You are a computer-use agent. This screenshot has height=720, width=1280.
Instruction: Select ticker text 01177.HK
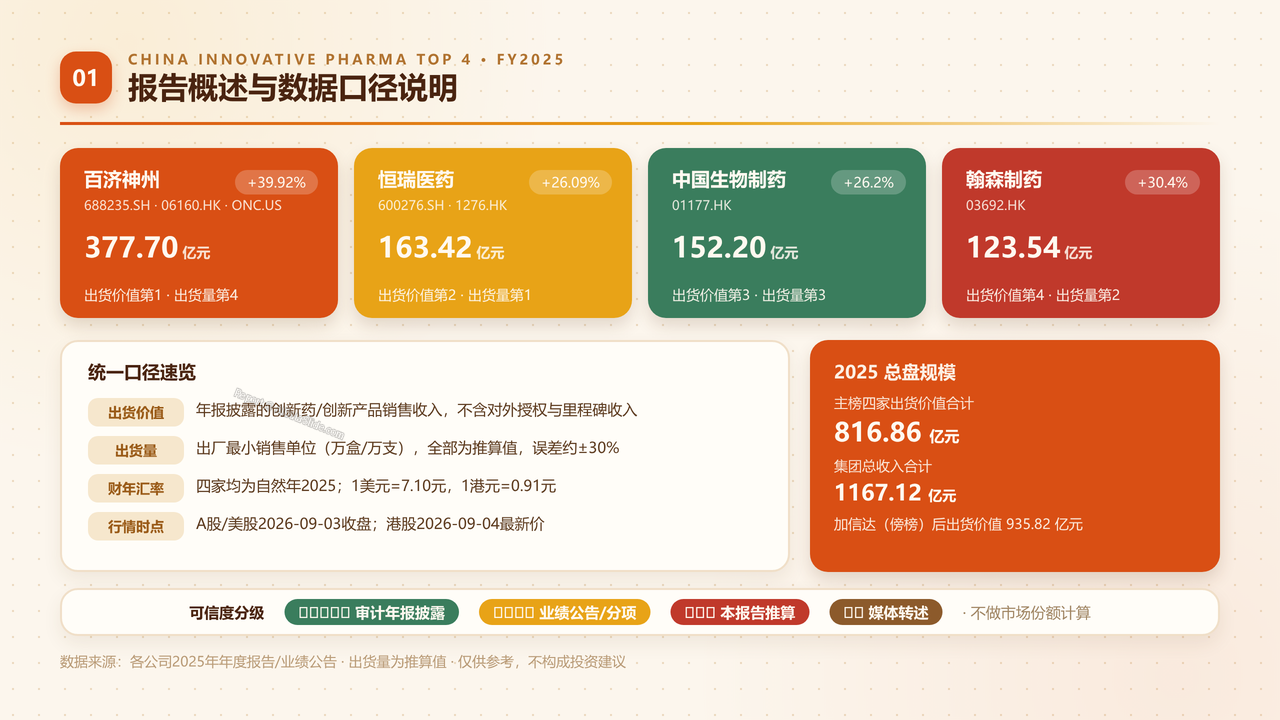702,205
